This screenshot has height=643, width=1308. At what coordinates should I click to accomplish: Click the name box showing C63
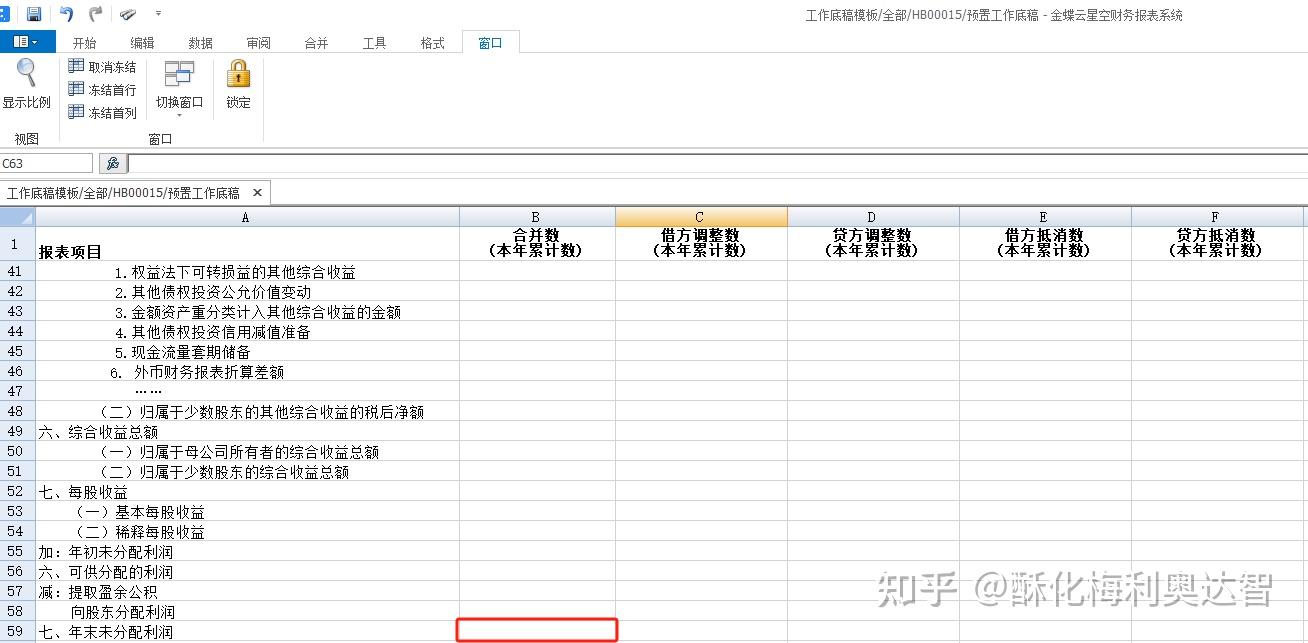coord(45,162)
